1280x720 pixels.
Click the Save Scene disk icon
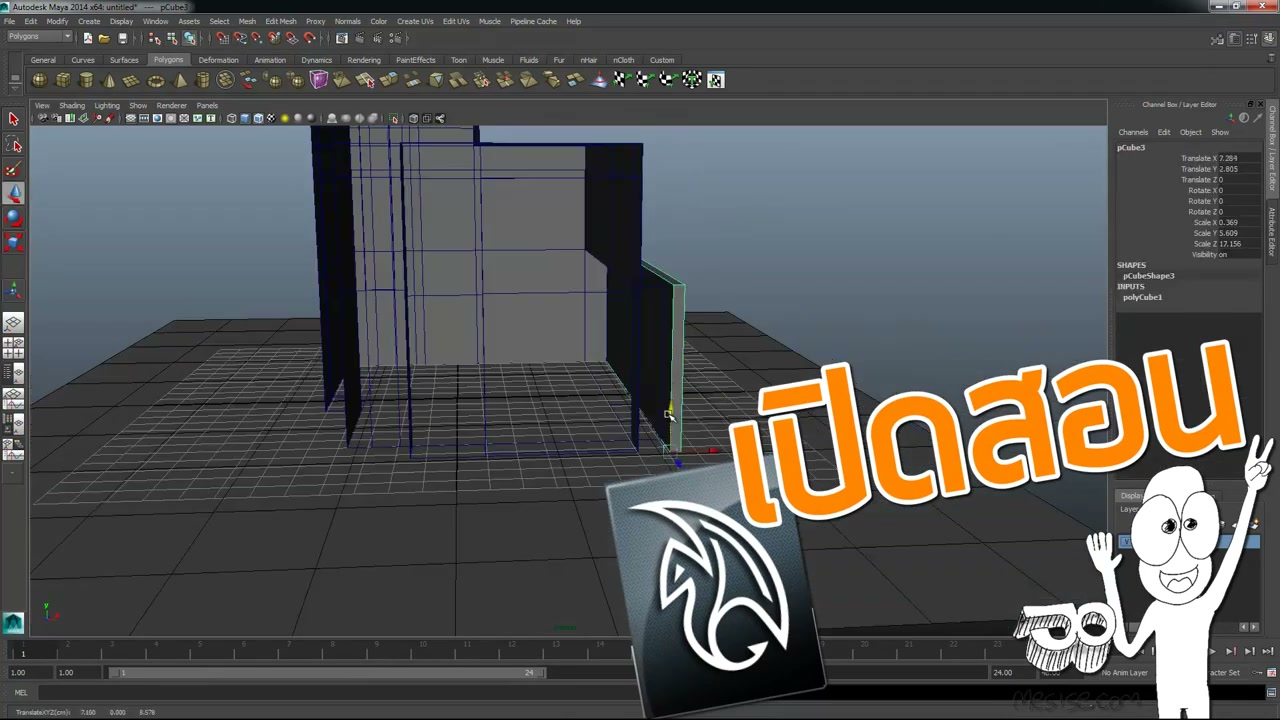(122, 38)
